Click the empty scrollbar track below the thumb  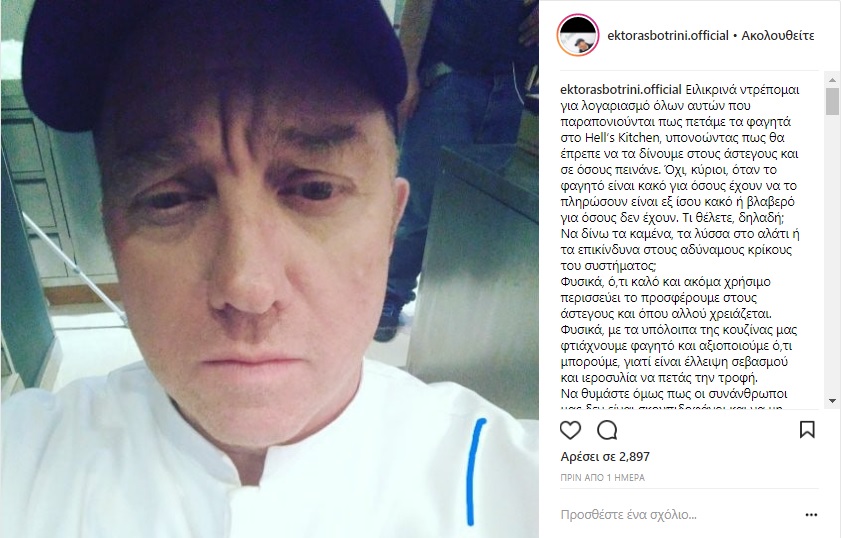tap(832, 255)
